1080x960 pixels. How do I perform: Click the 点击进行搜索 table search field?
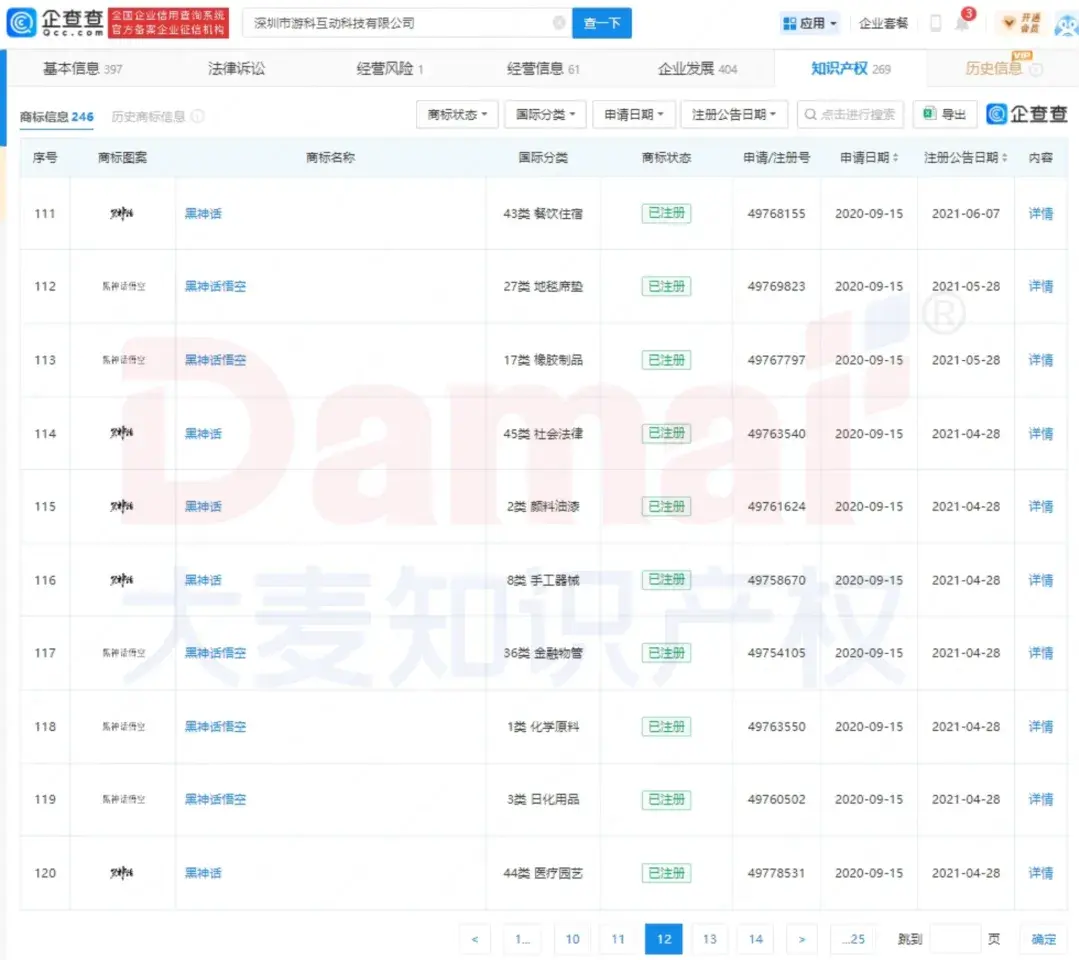851,114
